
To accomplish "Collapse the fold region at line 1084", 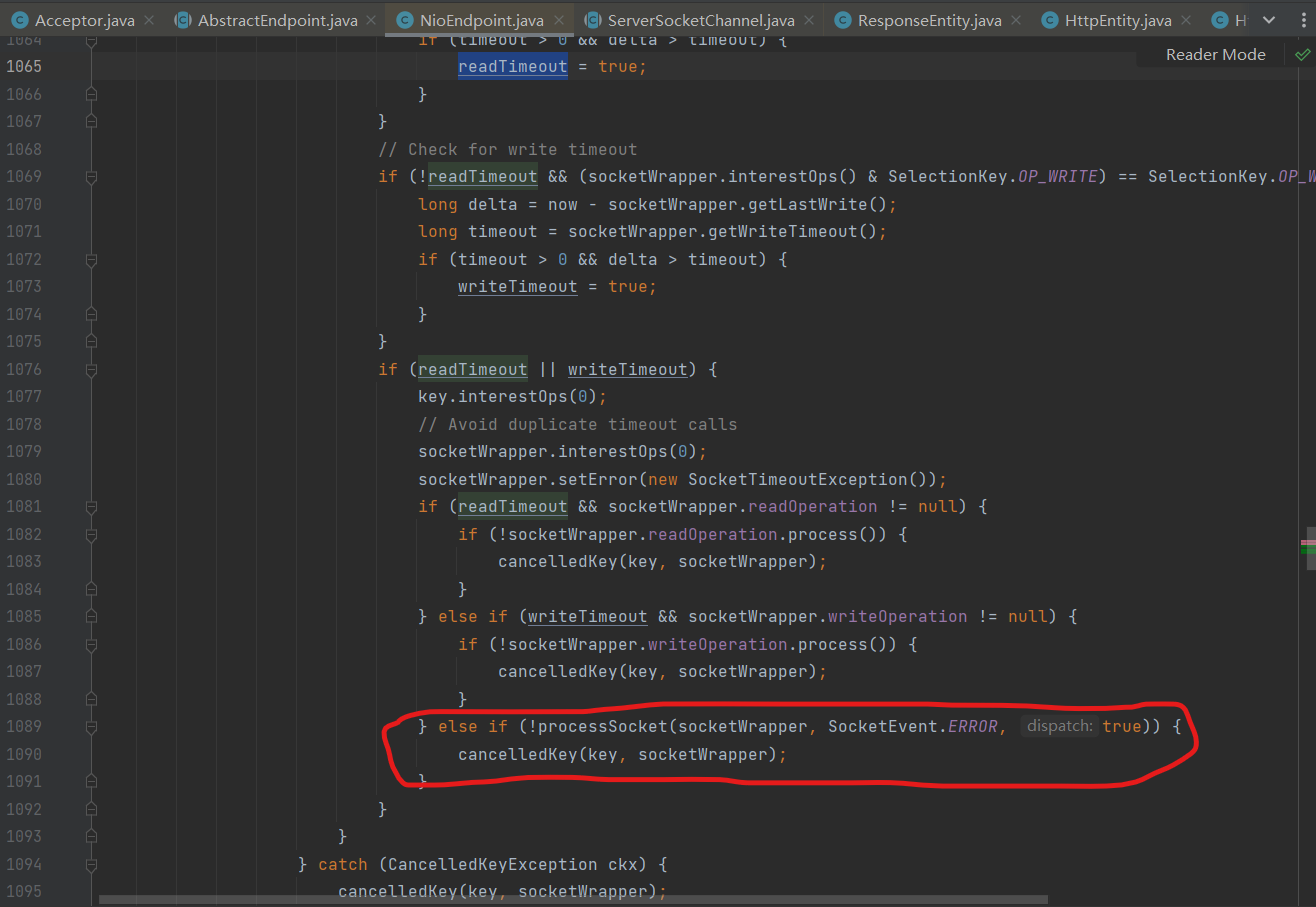I will 91,589.
